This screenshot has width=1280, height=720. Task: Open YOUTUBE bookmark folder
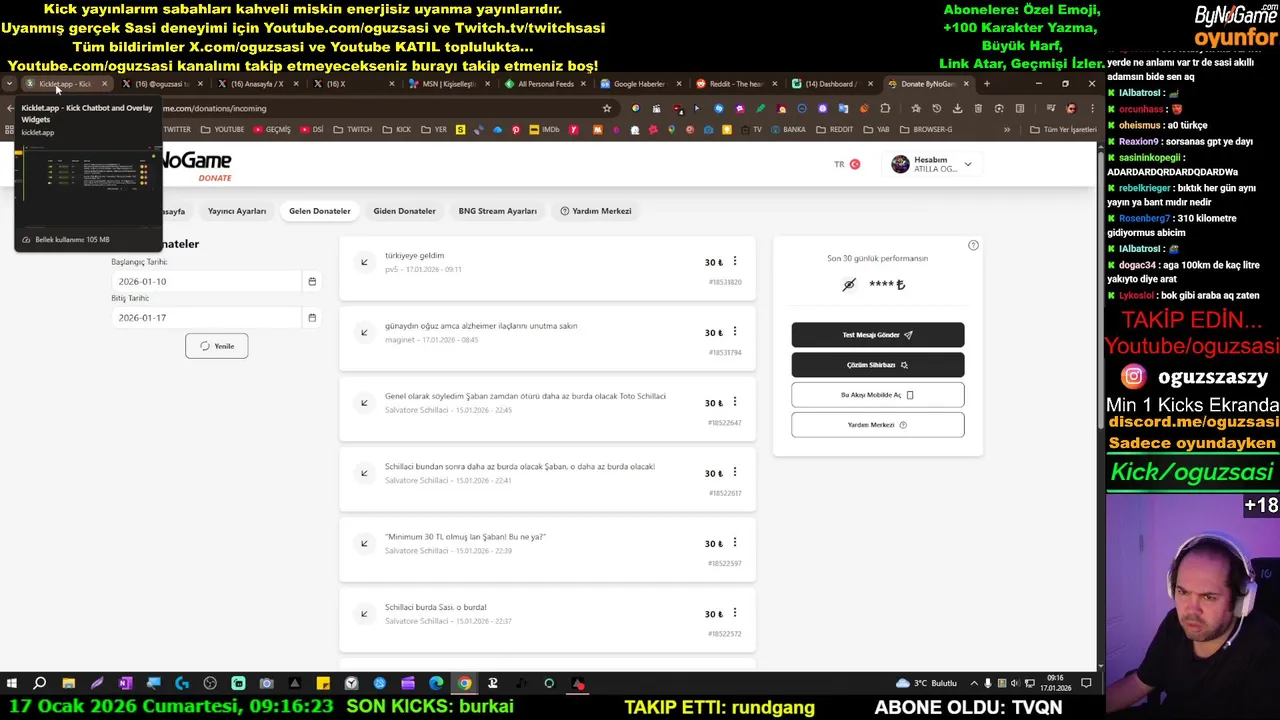(x=222, y=129)
